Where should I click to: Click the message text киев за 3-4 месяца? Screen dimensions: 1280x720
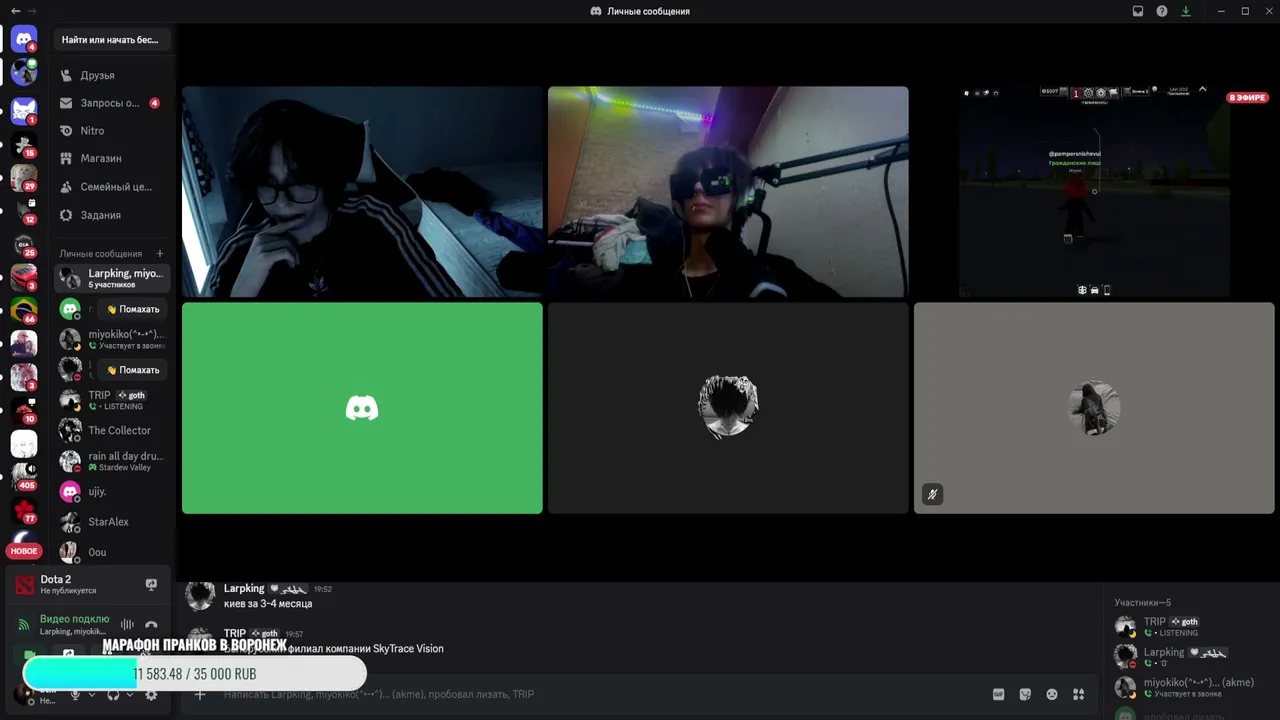coord(268,604)
